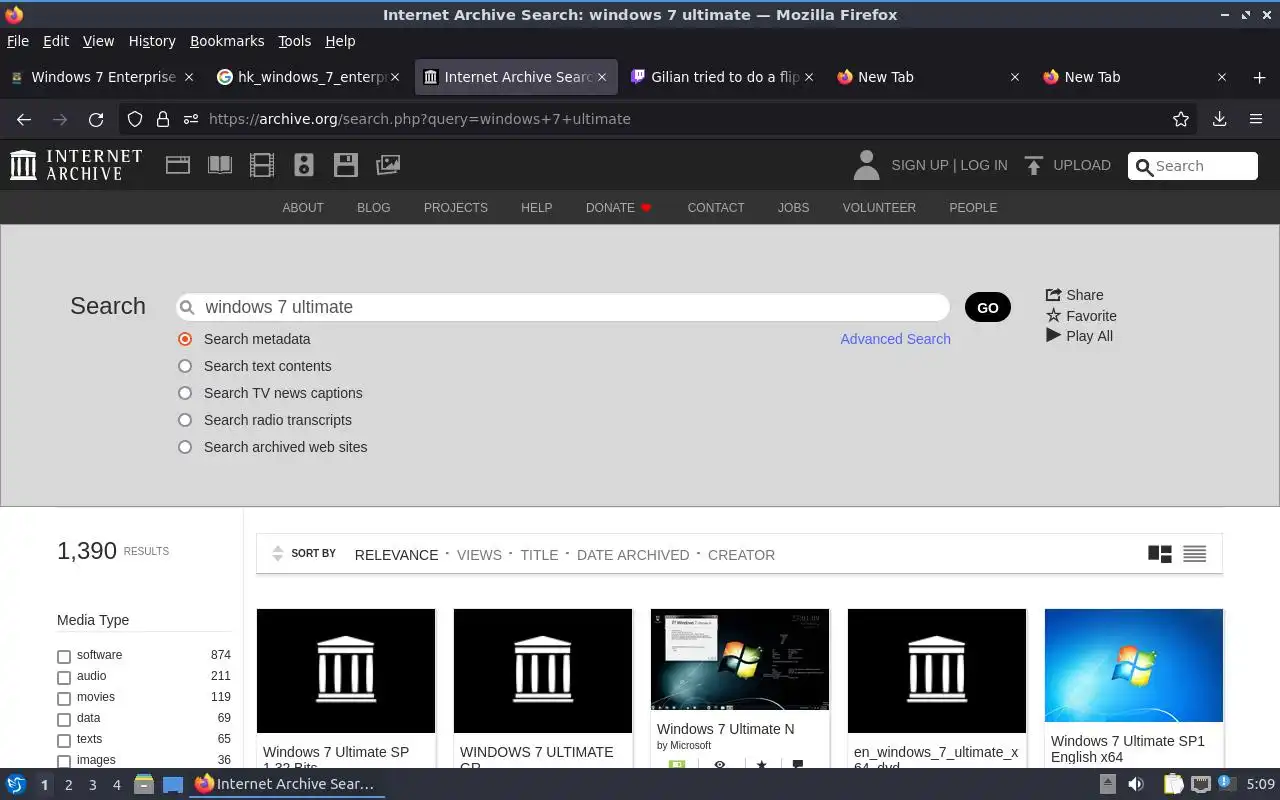Open a new browser tab

pos(1259,77)
